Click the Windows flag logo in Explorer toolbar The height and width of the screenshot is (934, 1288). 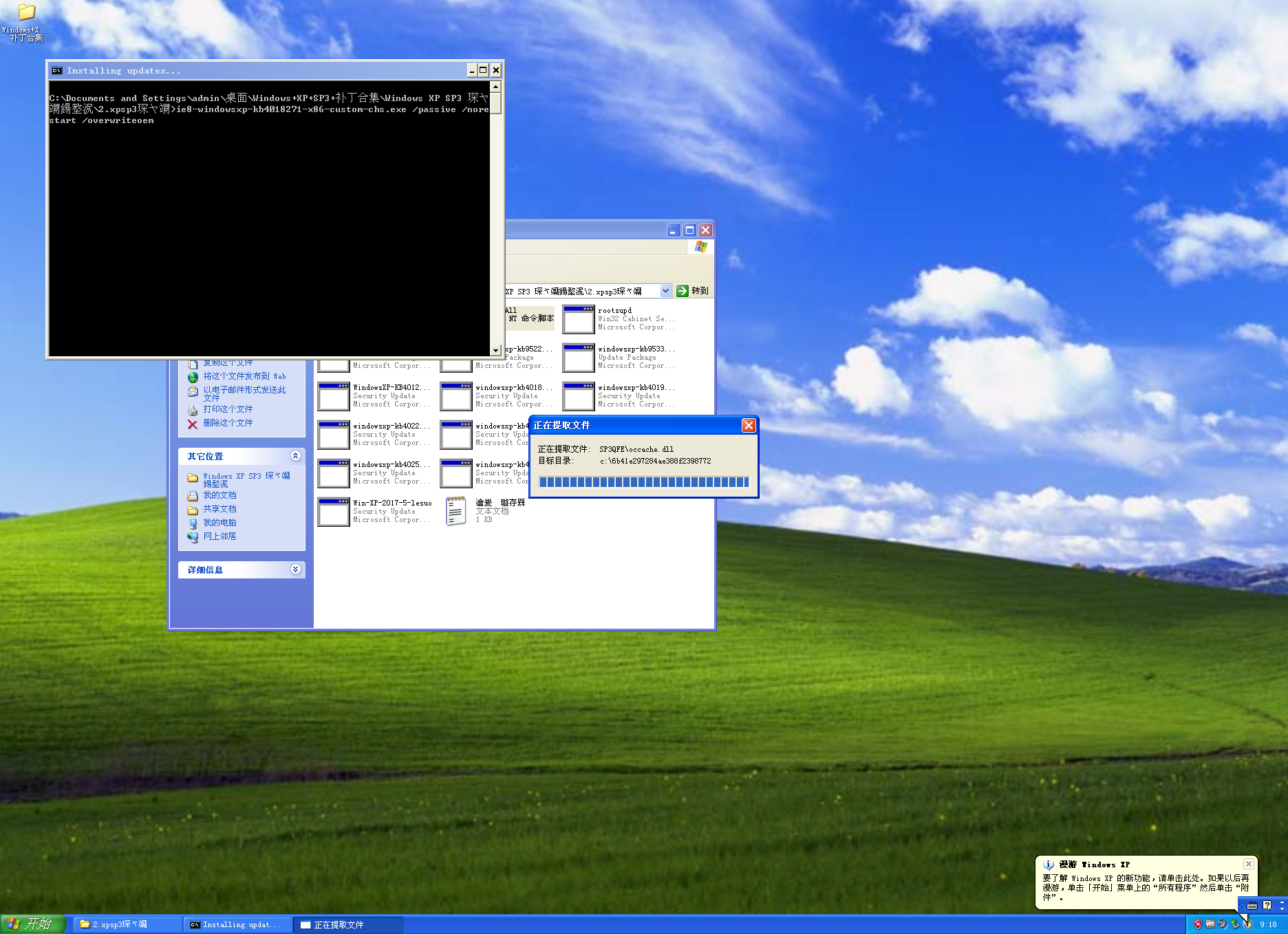[x=700, y=247]
